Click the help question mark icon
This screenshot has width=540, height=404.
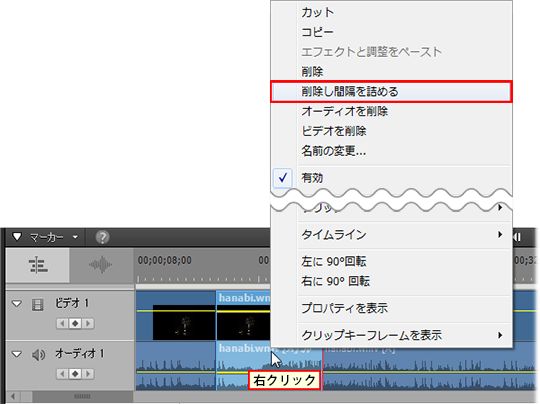pos(102,237)
